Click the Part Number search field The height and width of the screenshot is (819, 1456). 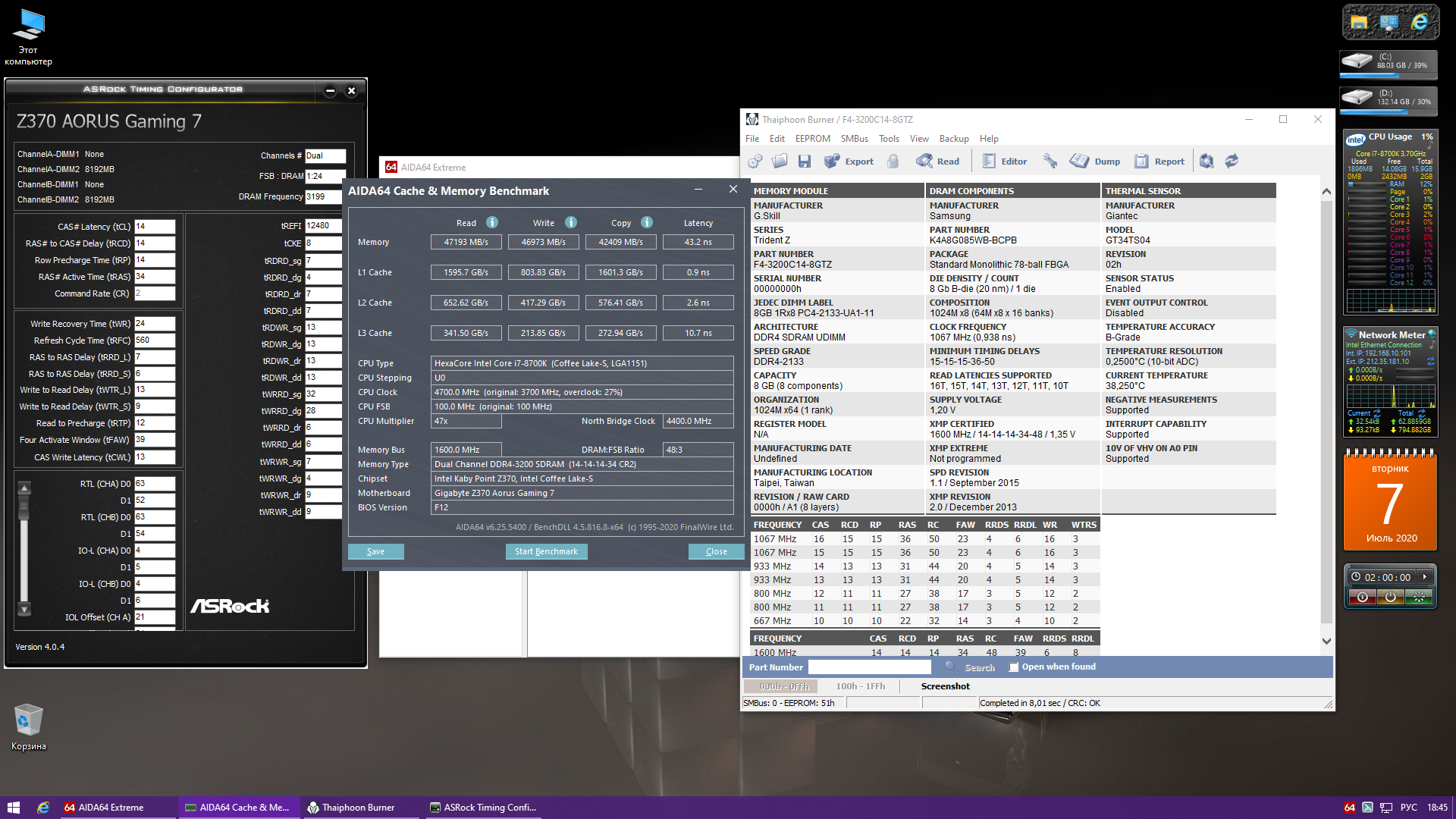point(869,667)
